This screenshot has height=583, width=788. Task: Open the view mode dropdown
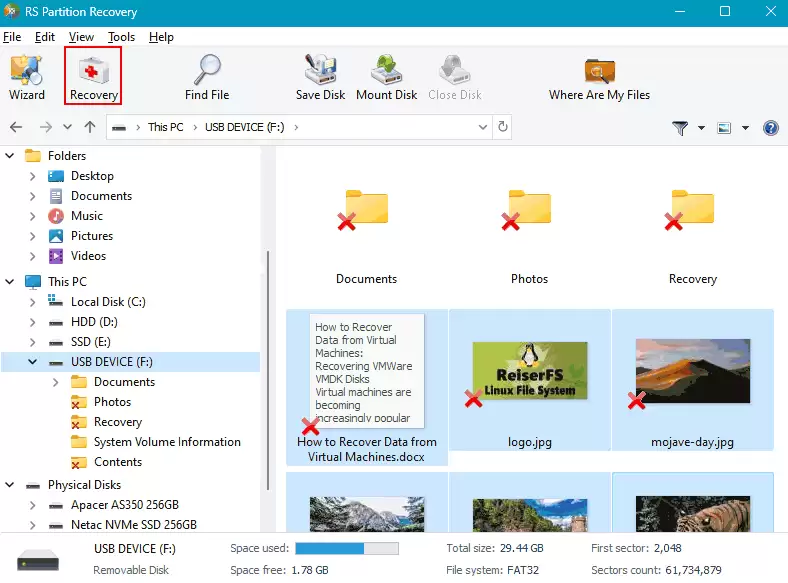coord(731,128)
